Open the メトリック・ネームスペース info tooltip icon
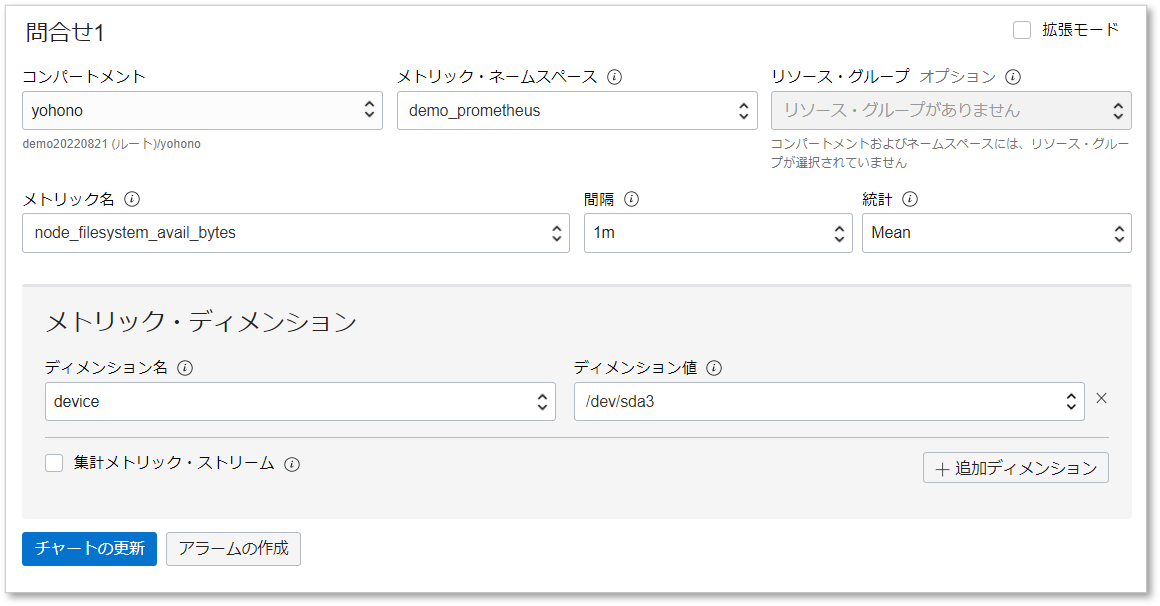Screen dimensions: 1160x606 pos(612,76)
